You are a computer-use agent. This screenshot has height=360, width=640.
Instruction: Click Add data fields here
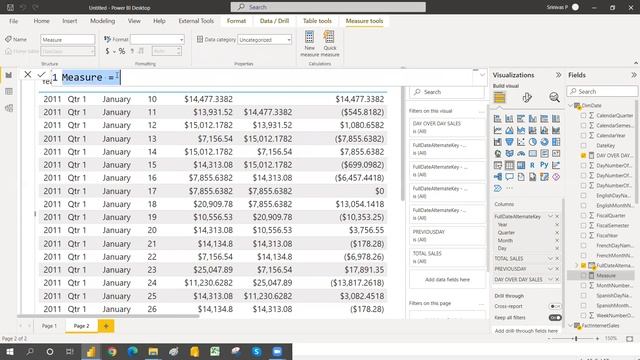click(447, 280)
